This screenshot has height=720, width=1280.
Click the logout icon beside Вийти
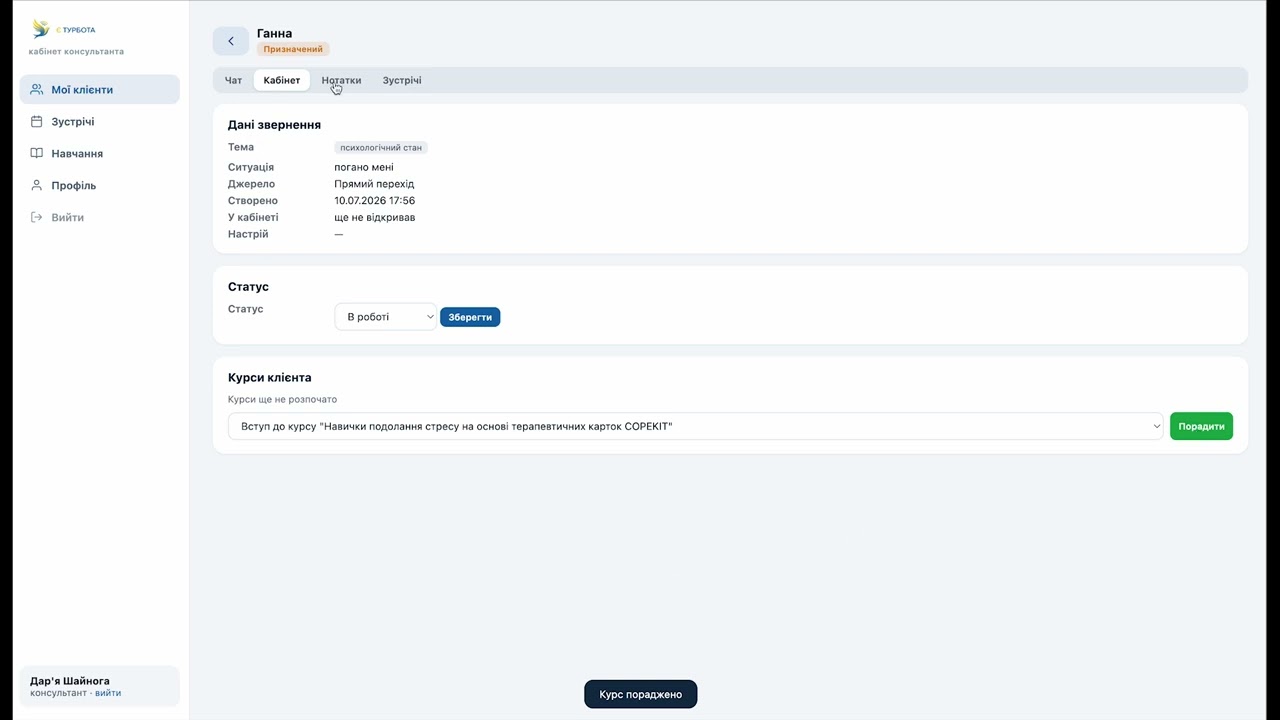37,217
